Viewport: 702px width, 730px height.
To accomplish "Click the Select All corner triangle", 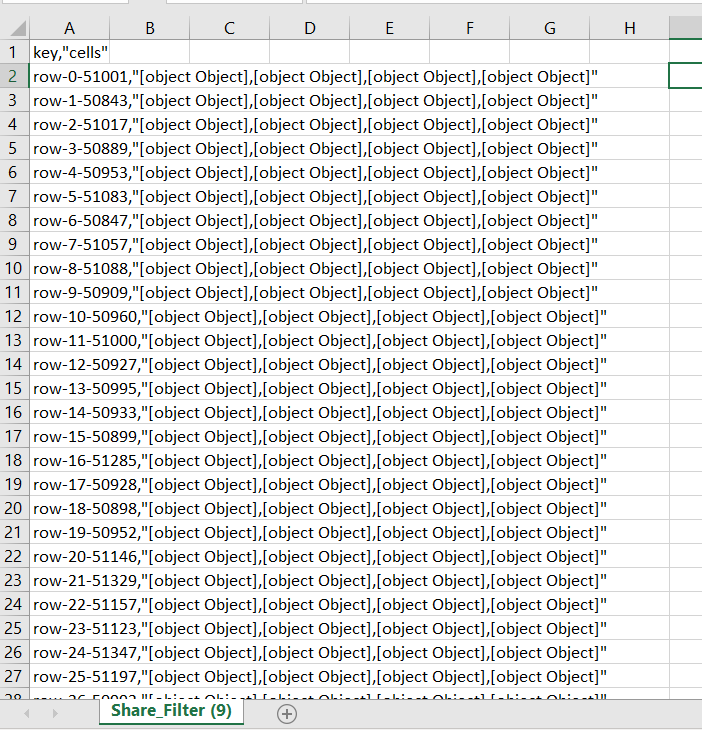I will pyautogui.click(x=18, y=29).
